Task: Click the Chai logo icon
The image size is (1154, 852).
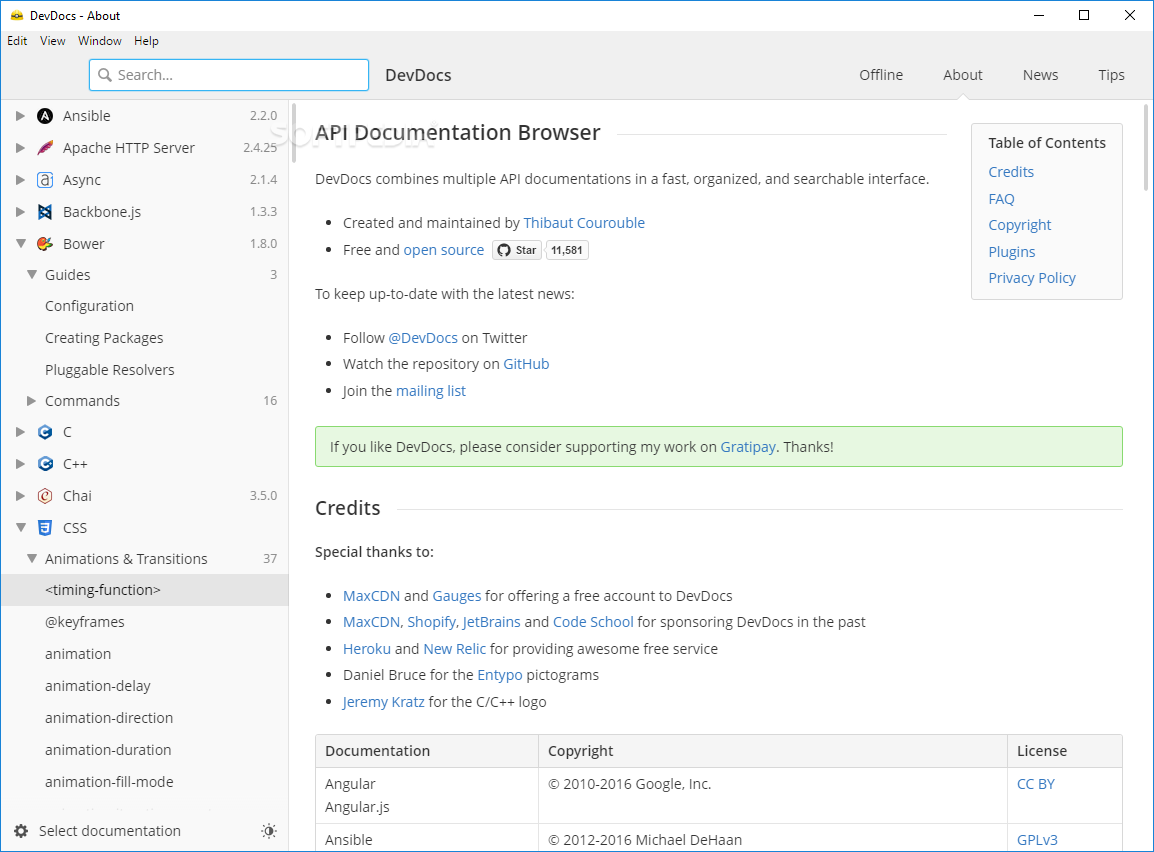Action: coord(45,496)
